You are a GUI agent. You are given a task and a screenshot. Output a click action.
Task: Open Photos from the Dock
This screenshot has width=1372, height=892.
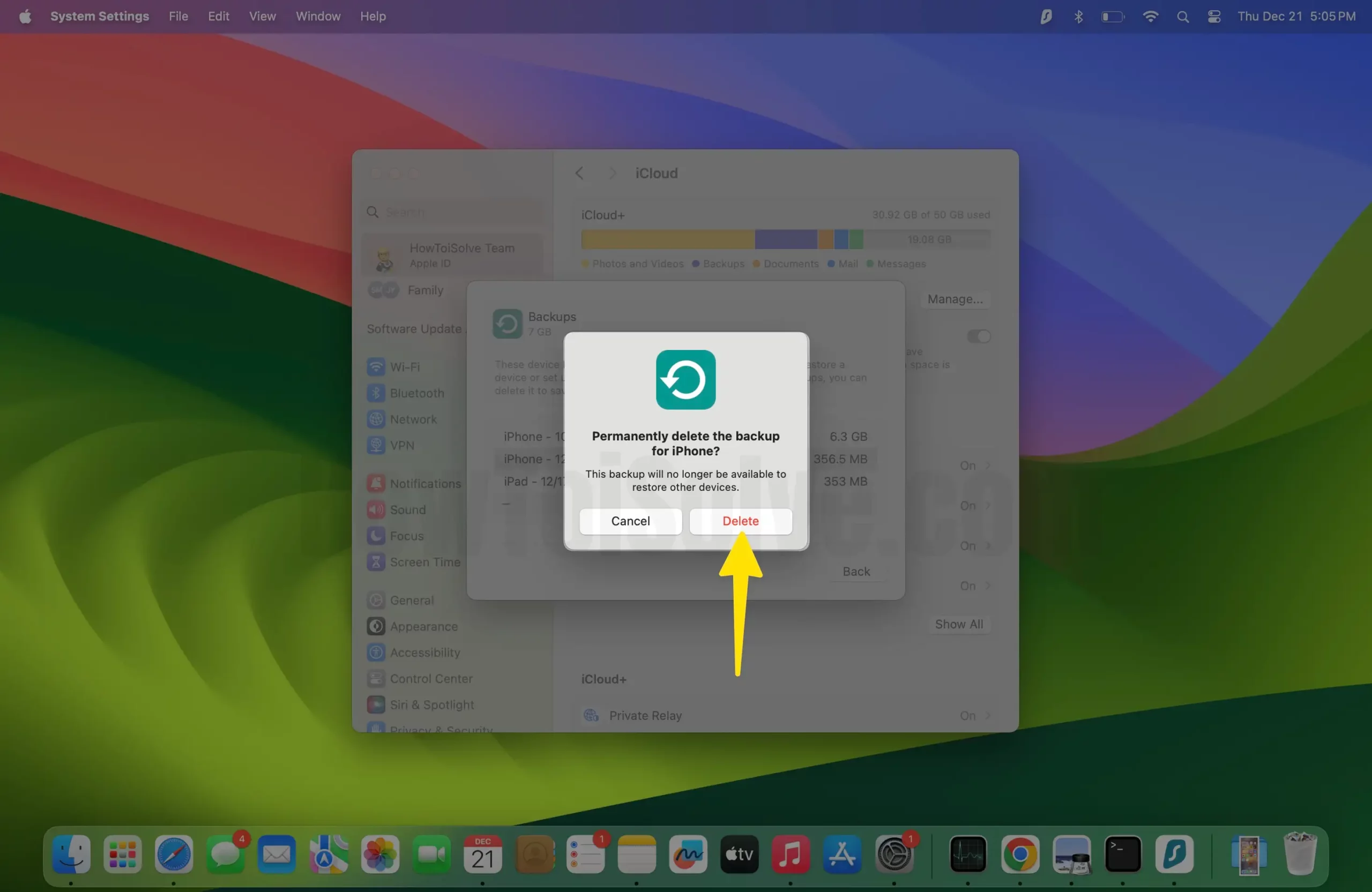(380, 853)
